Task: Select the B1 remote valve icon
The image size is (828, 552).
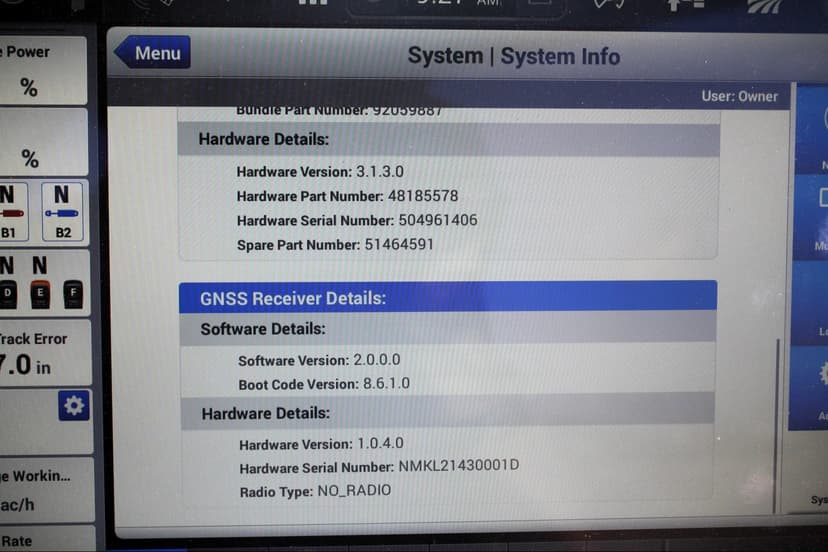Action: 12,211
